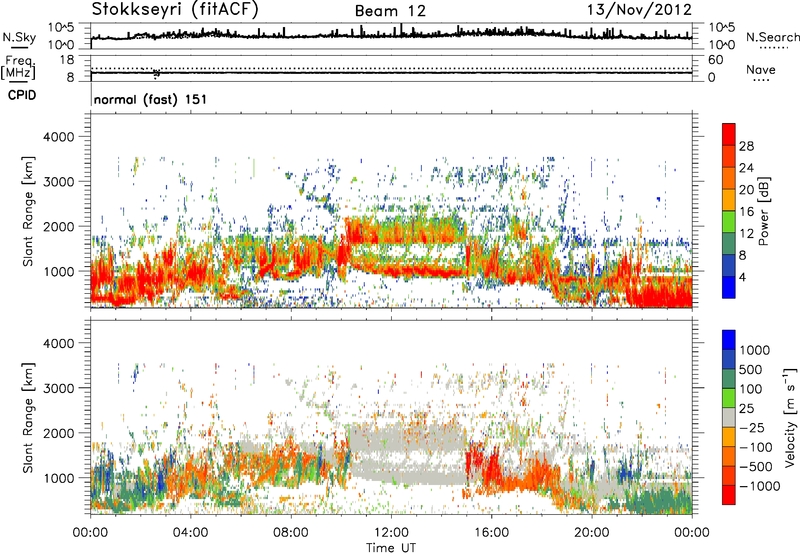
Task: Click the 3000 tick of the power panel
Action: (x=58, y=182)
